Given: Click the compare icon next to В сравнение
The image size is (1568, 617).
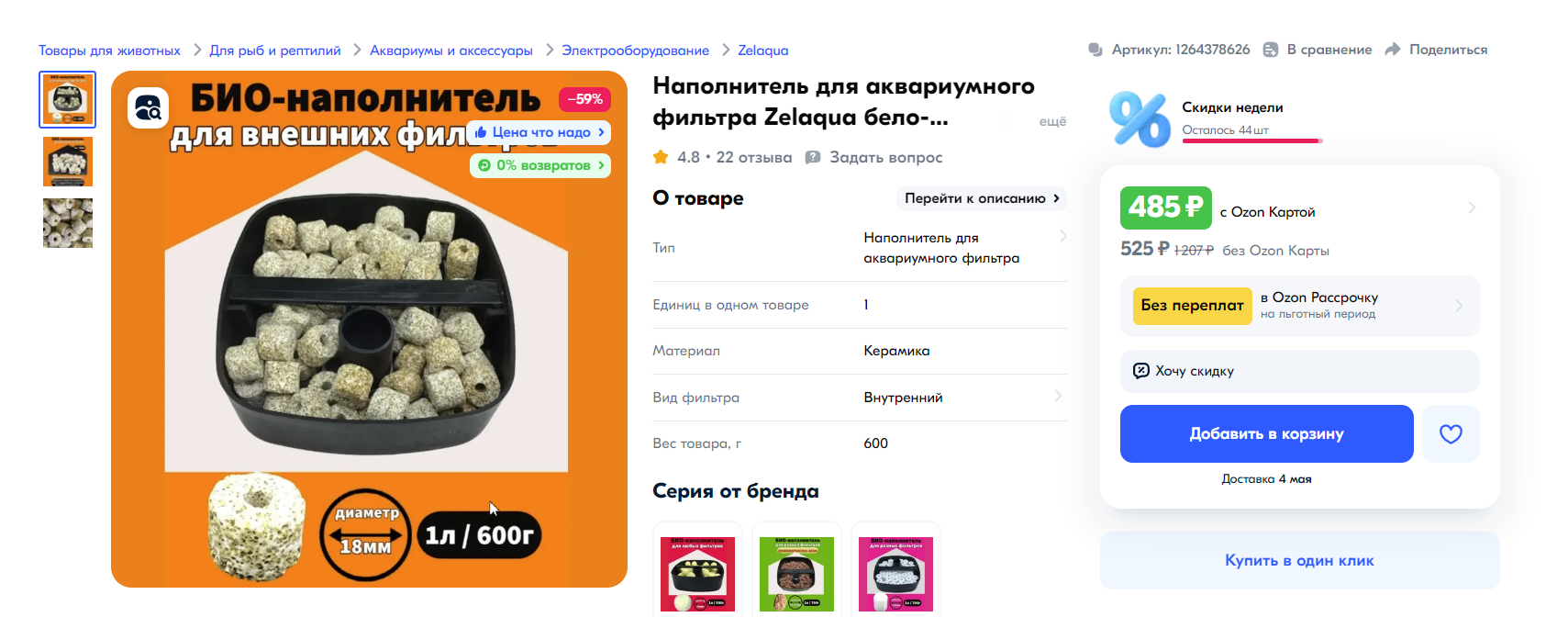Looking at the screenshot, I should click(x=1270, y=50).
